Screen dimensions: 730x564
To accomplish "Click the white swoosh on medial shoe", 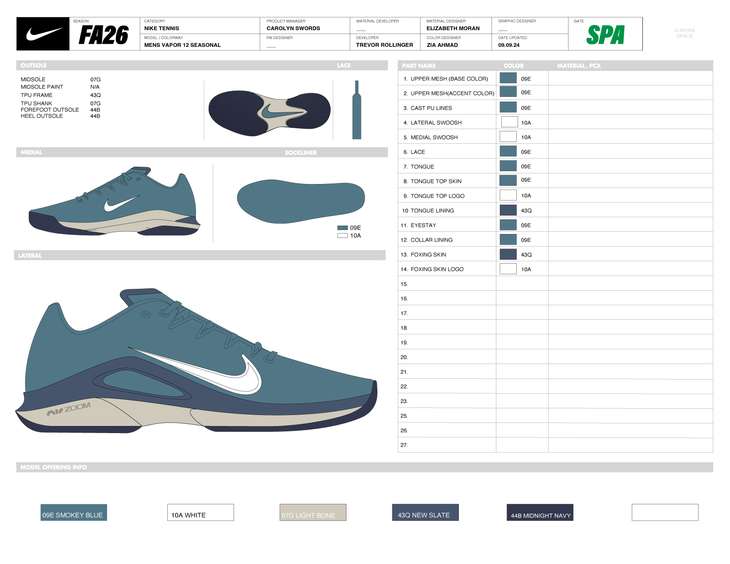I will [x=120, y=204].
